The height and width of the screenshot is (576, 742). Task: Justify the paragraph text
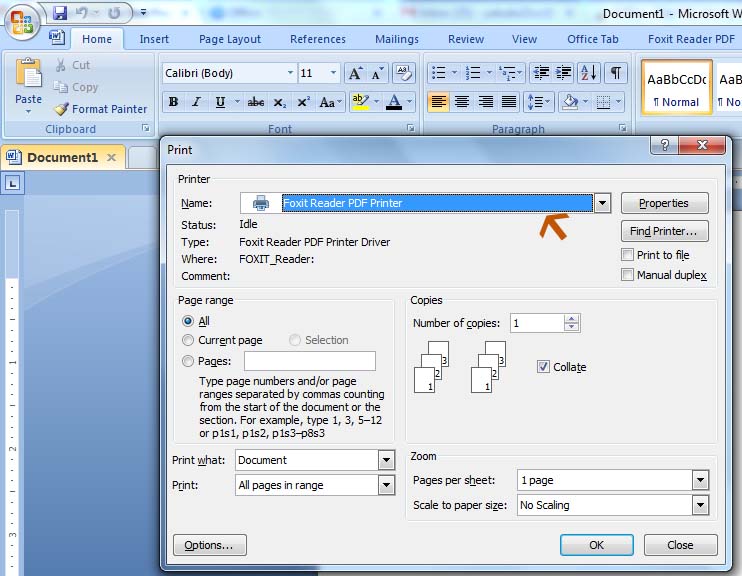click(509, 102)
